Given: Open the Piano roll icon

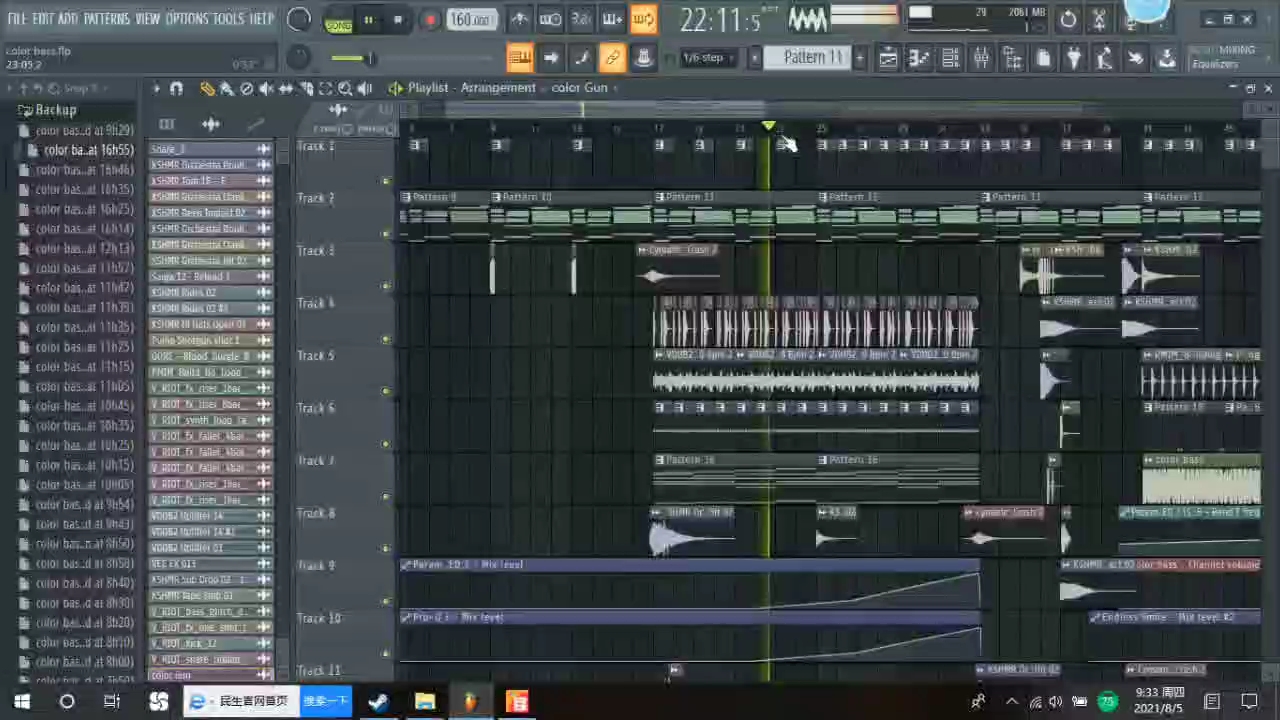Looking at the screenshot, I should tap(919, 59).
